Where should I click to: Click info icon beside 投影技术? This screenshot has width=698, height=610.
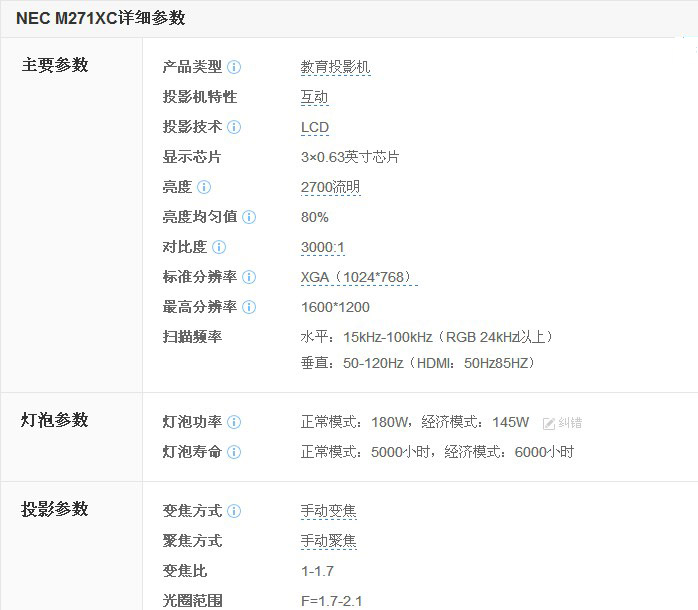(x=234, y=127)
